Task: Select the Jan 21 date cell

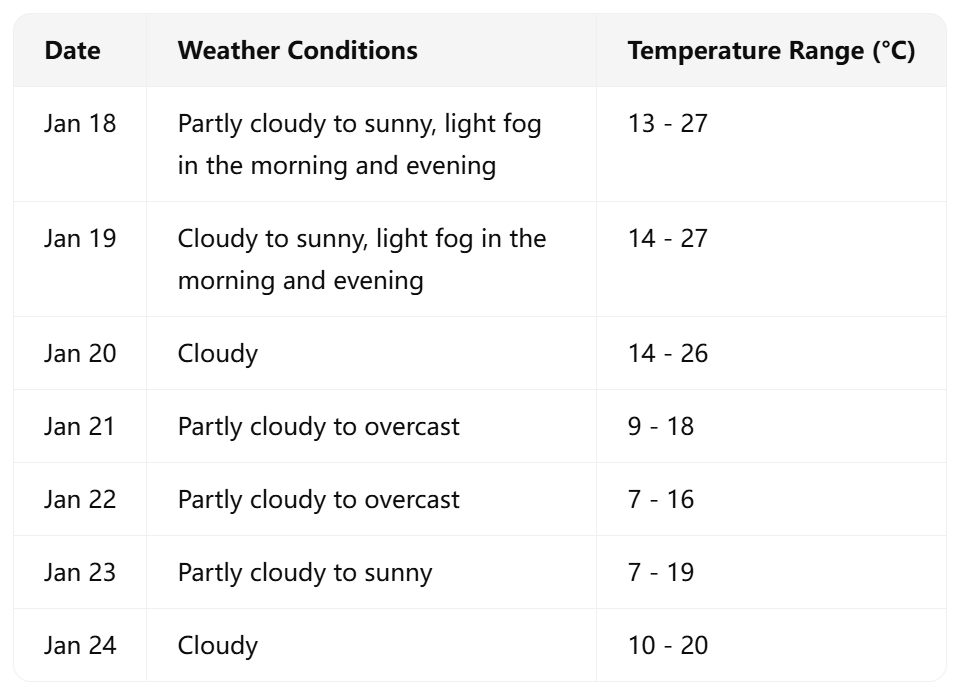Action: pos(80,426)
